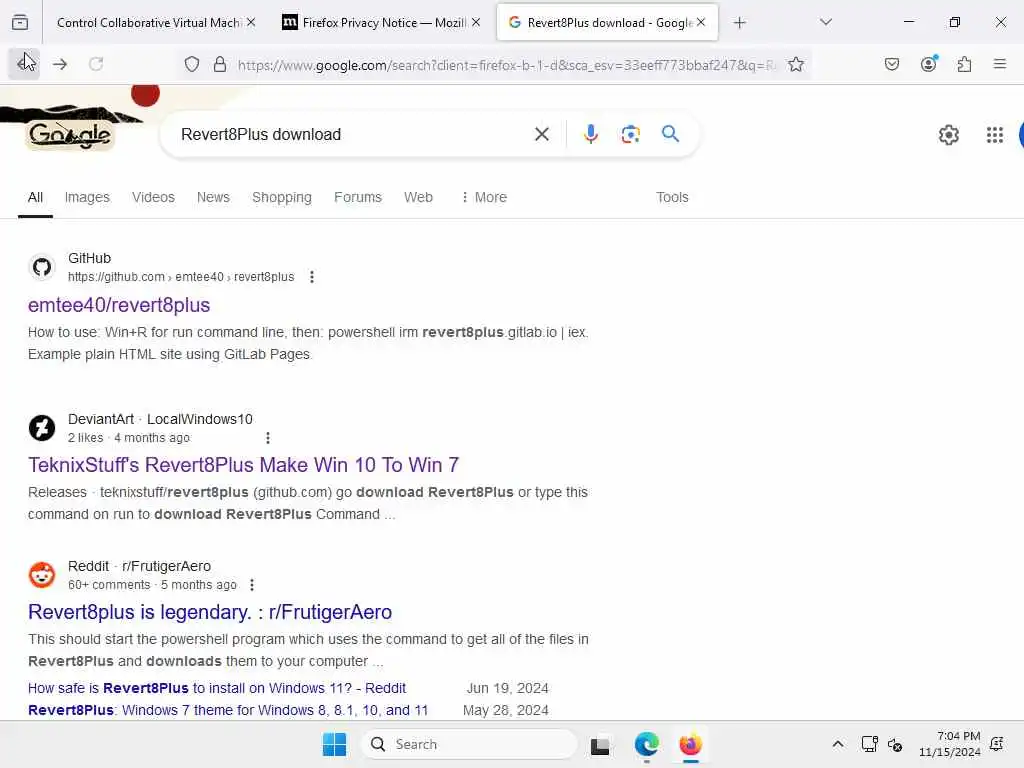Launch Microsoft Edge from the taskbar

click(x=647, y=744)
